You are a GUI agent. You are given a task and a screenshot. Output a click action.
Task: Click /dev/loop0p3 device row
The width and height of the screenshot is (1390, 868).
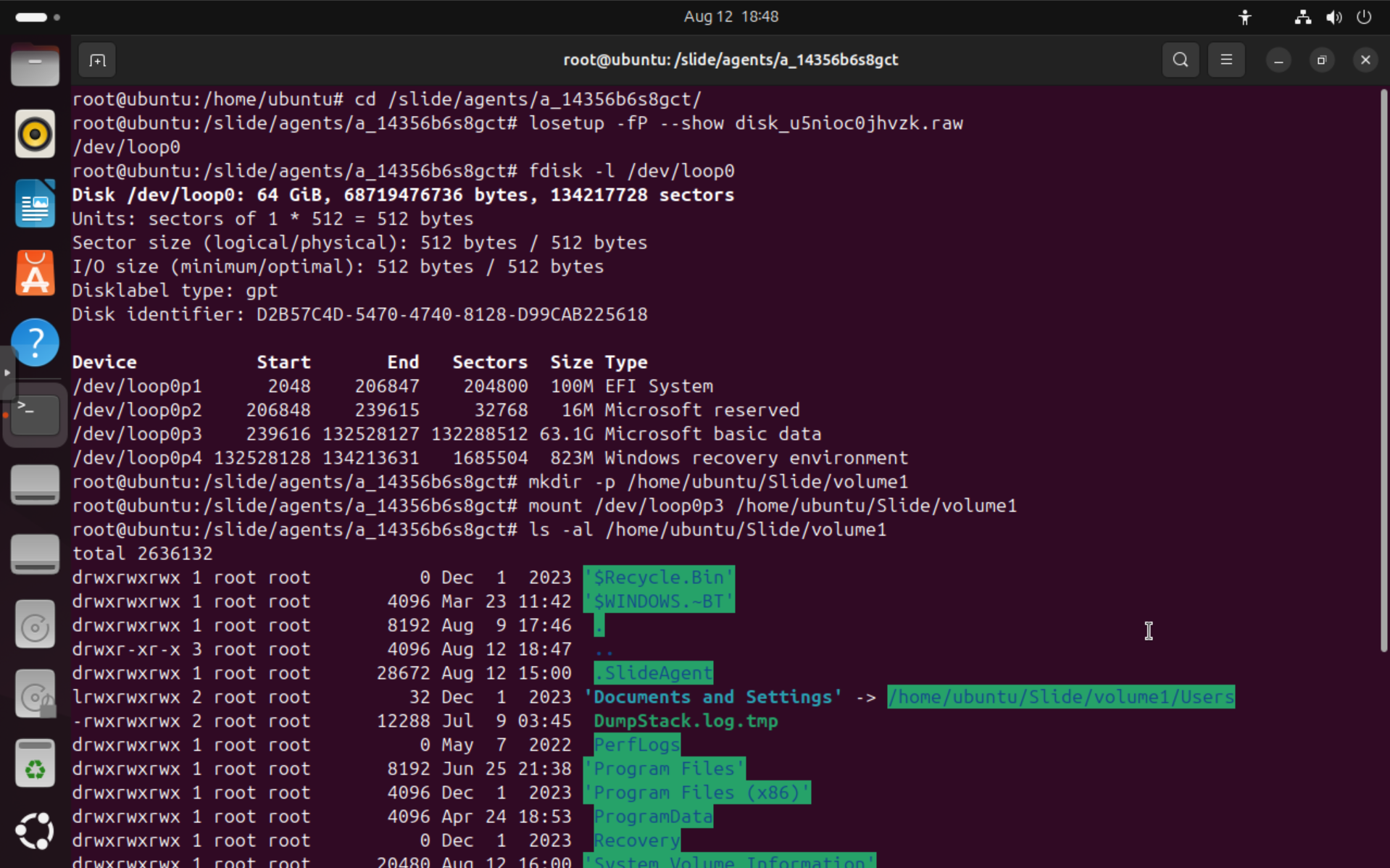(x=446, y=434)
